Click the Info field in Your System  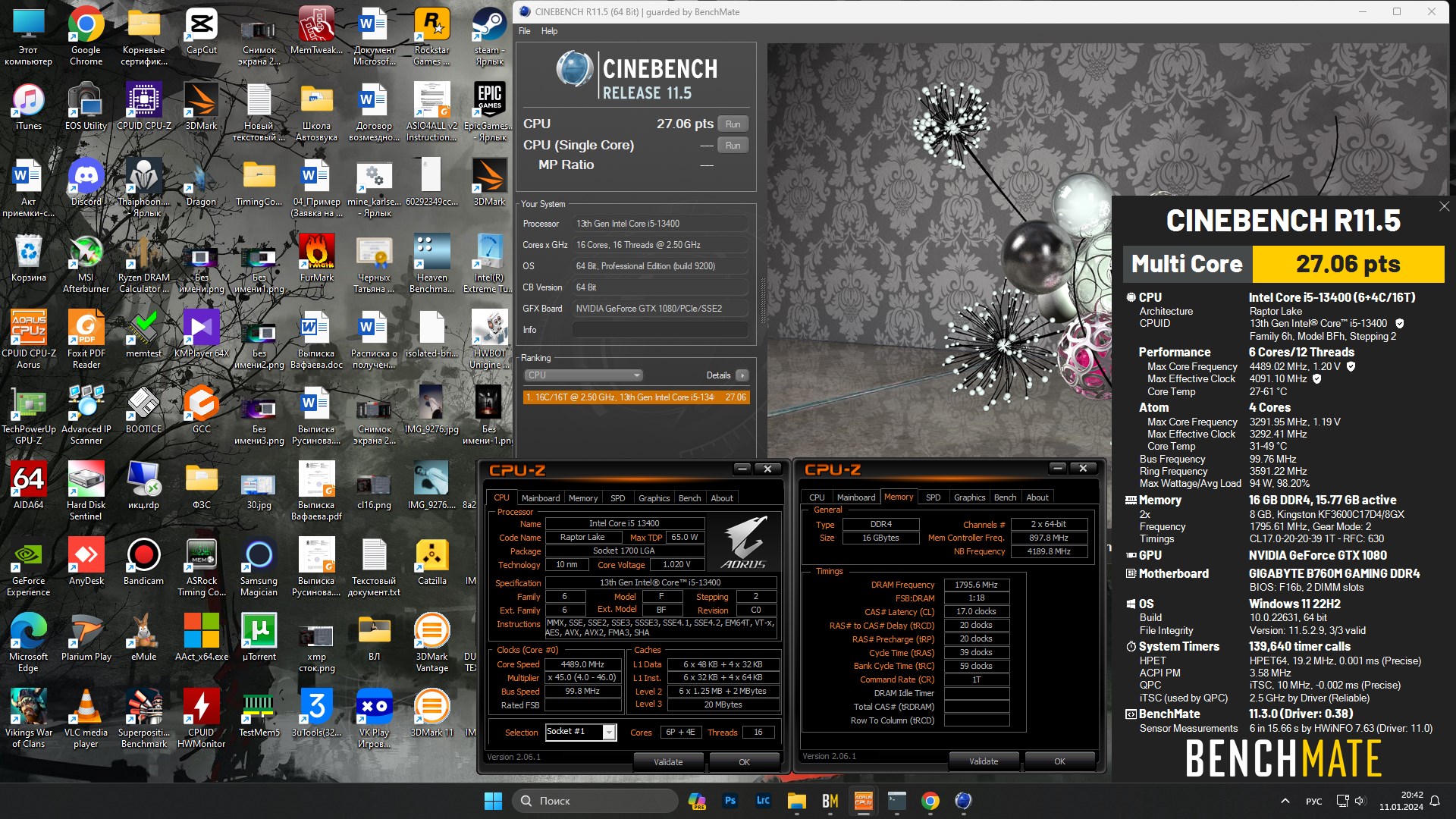[660, 330]
